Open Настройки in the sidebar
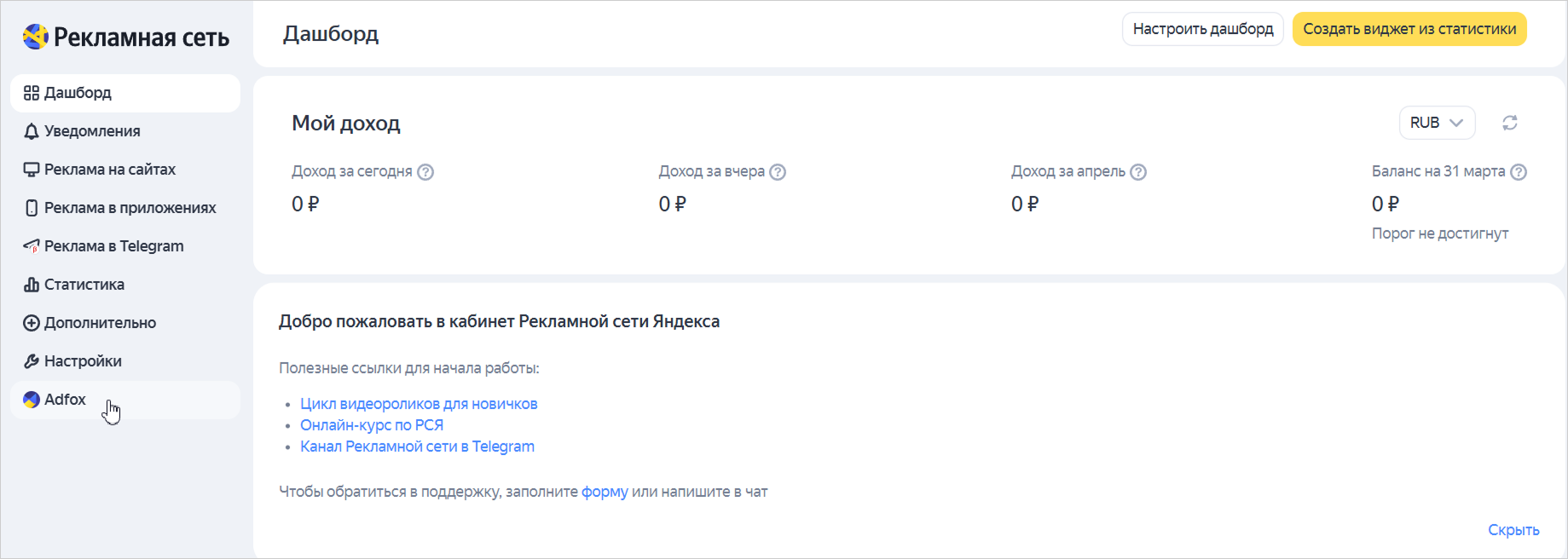This screenshot has height=559, width=1568. [x=83, y=361]
